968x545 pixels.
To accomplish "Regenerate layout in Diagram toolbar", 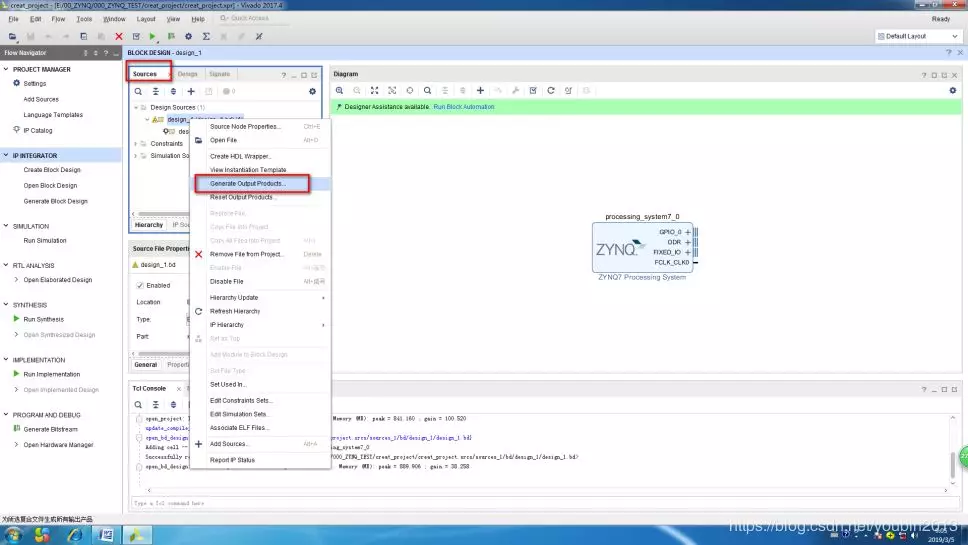I will point(551,90).
